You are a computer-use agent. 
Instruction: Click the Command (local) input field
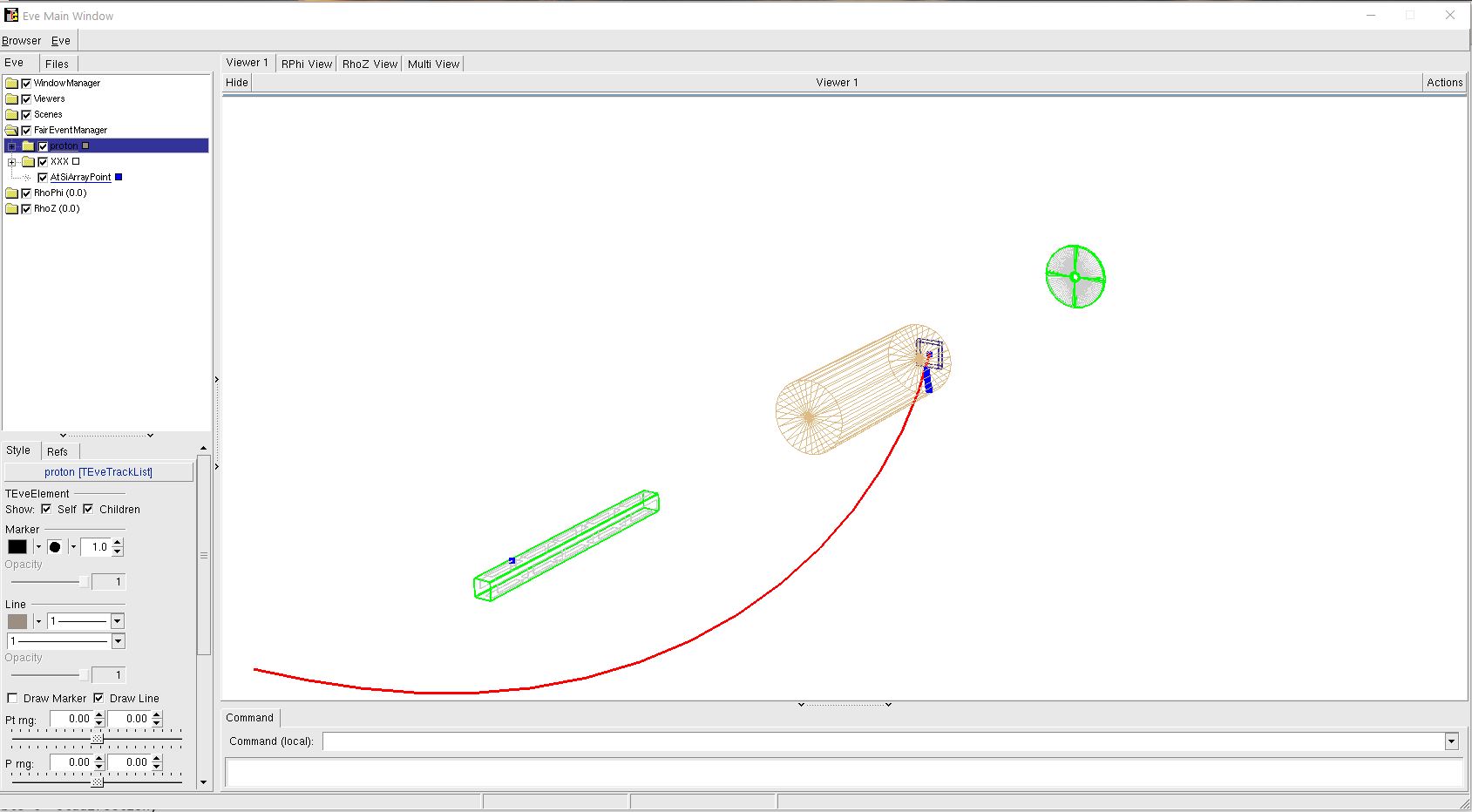tap(882, 741)
